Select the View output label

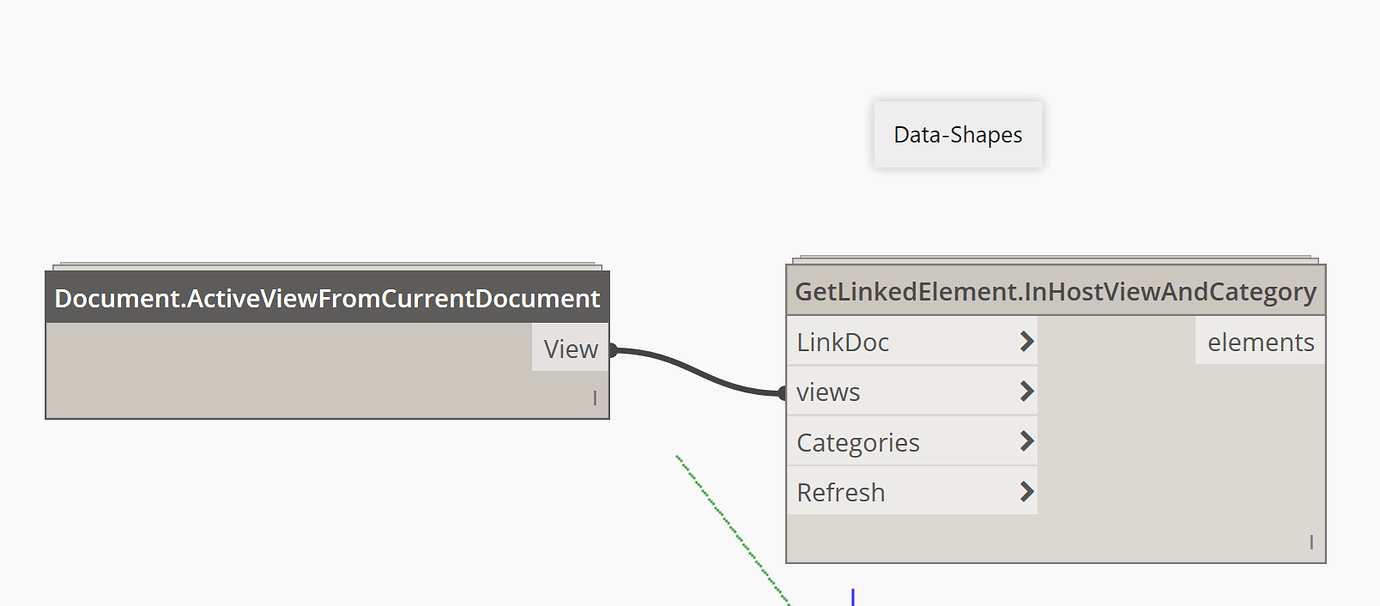(570, 348)
